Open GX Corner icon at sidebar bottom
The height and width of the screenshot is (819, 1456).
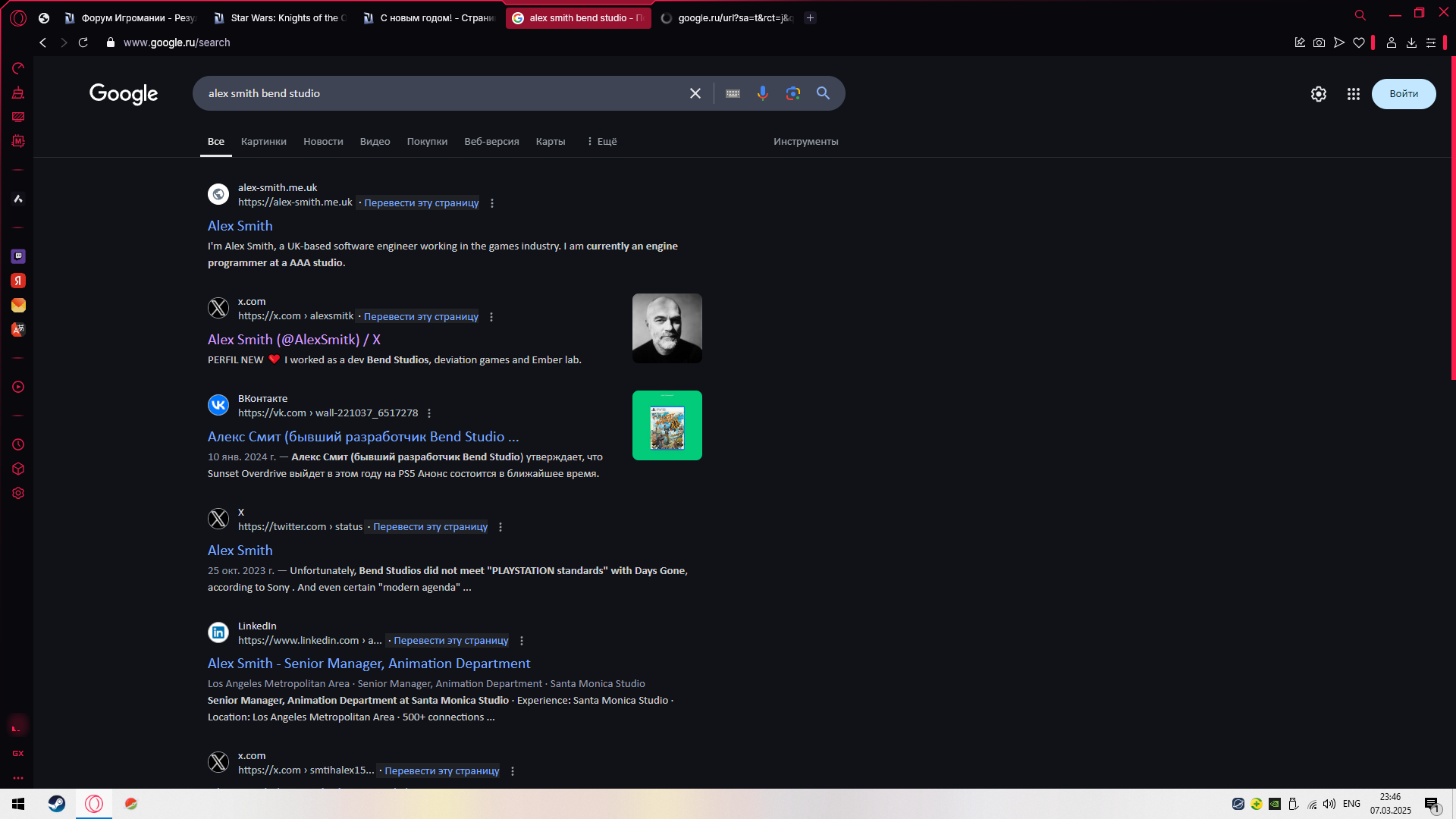pyautogui.click(x=18, y=753)
